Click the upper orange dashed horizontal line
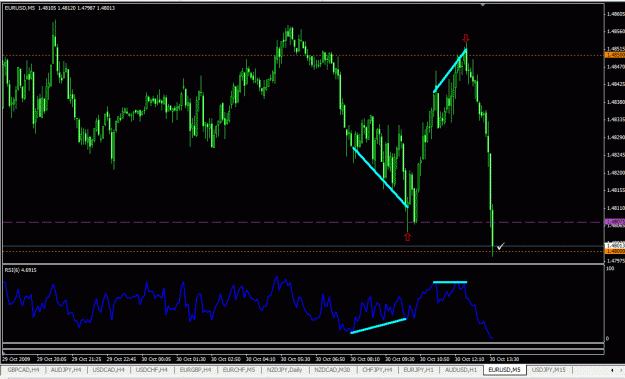This screenshot has height=379, width=625. [x=303, y=55]
